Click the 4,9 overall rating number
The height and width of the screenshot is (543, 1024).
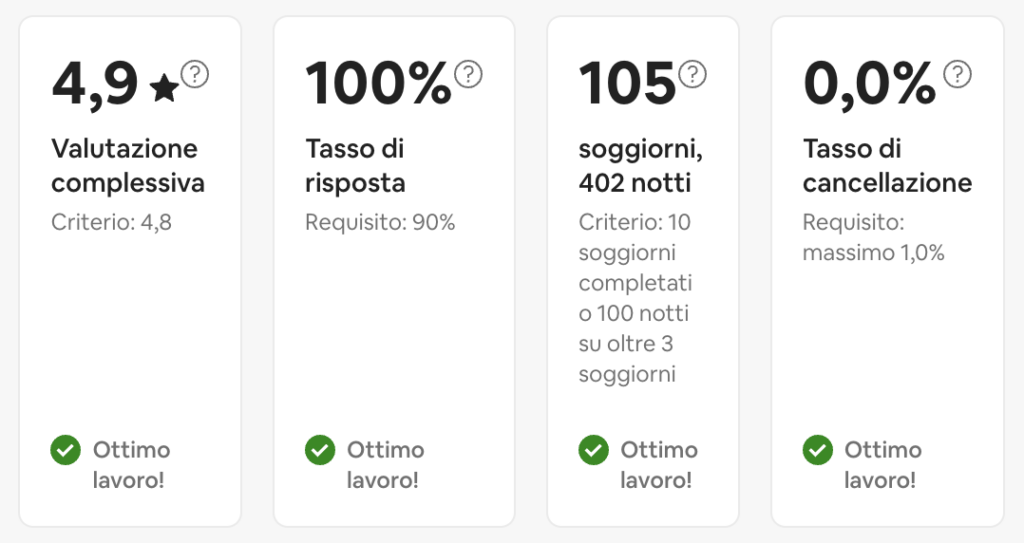[x=95, y=84]
